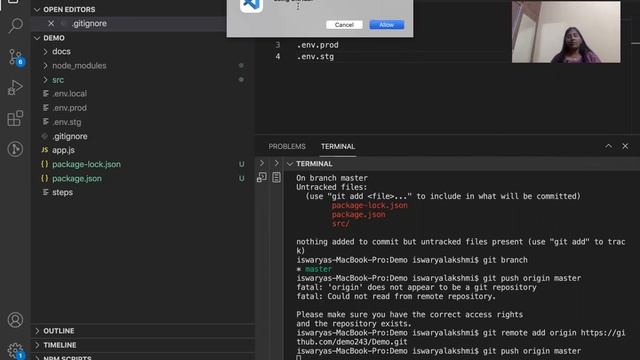Open the app.js file
The height and width of the screenshot is (360, 640).
click(63, 150)
